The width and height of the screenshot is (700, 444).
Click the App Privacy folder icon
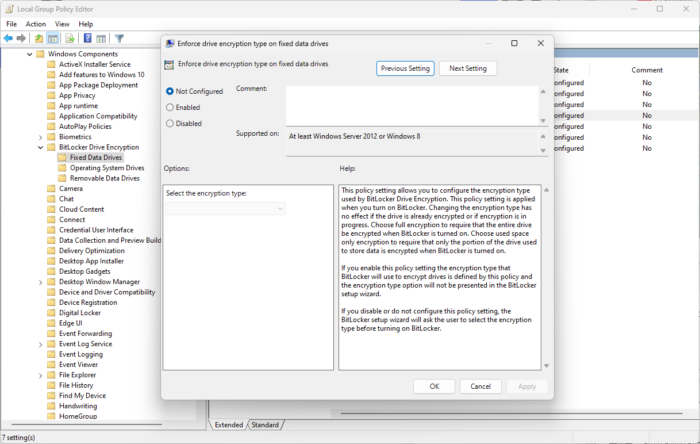(x=51, y=95)
